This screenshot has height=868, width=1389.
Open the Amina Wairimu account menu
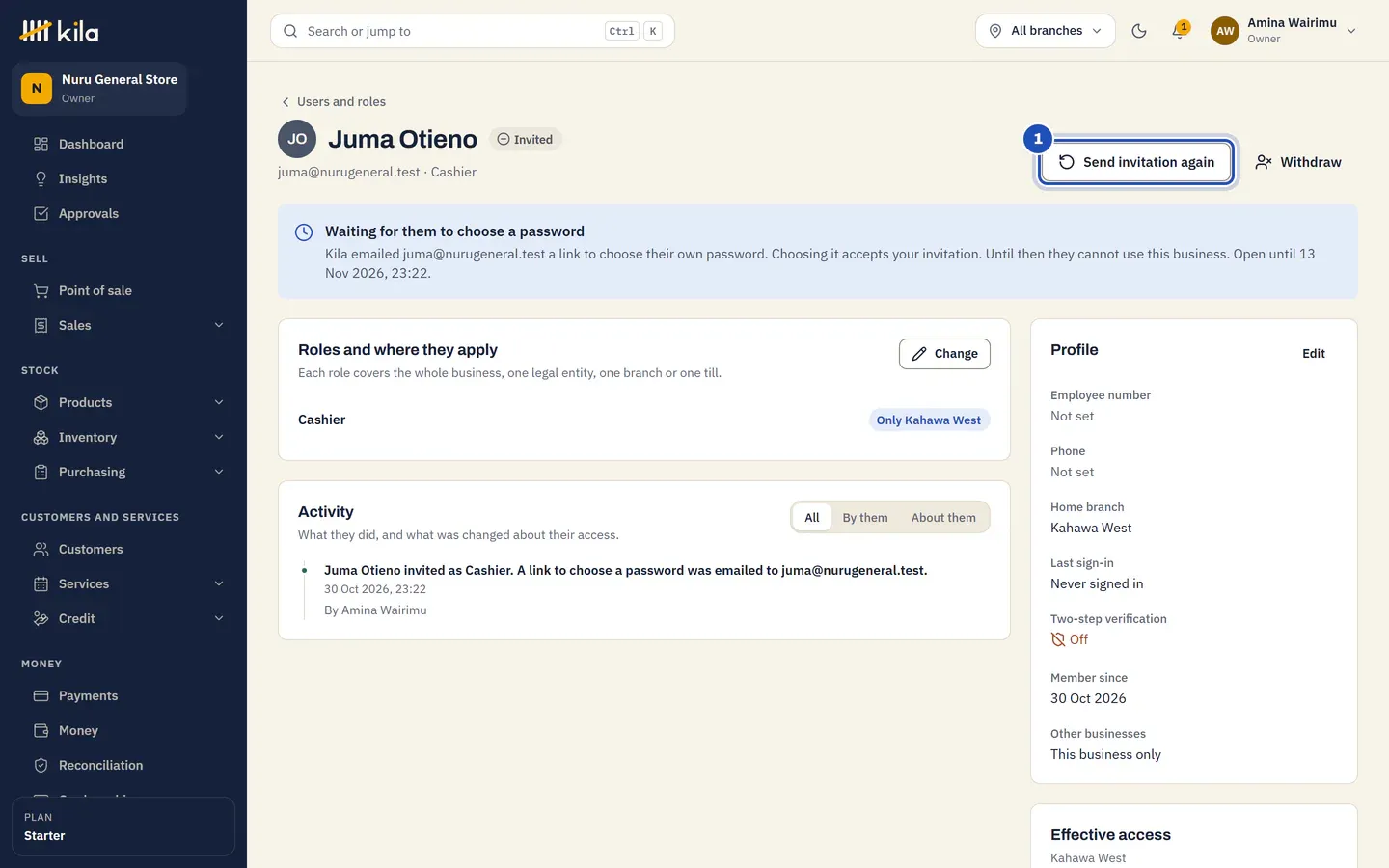point(1285,31)
